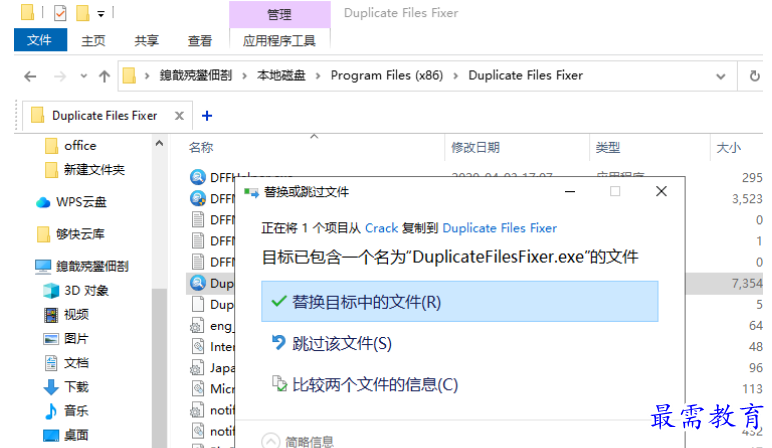Click 本地磁盘 in the address path
Screen dimensions: 772x448
281,75
